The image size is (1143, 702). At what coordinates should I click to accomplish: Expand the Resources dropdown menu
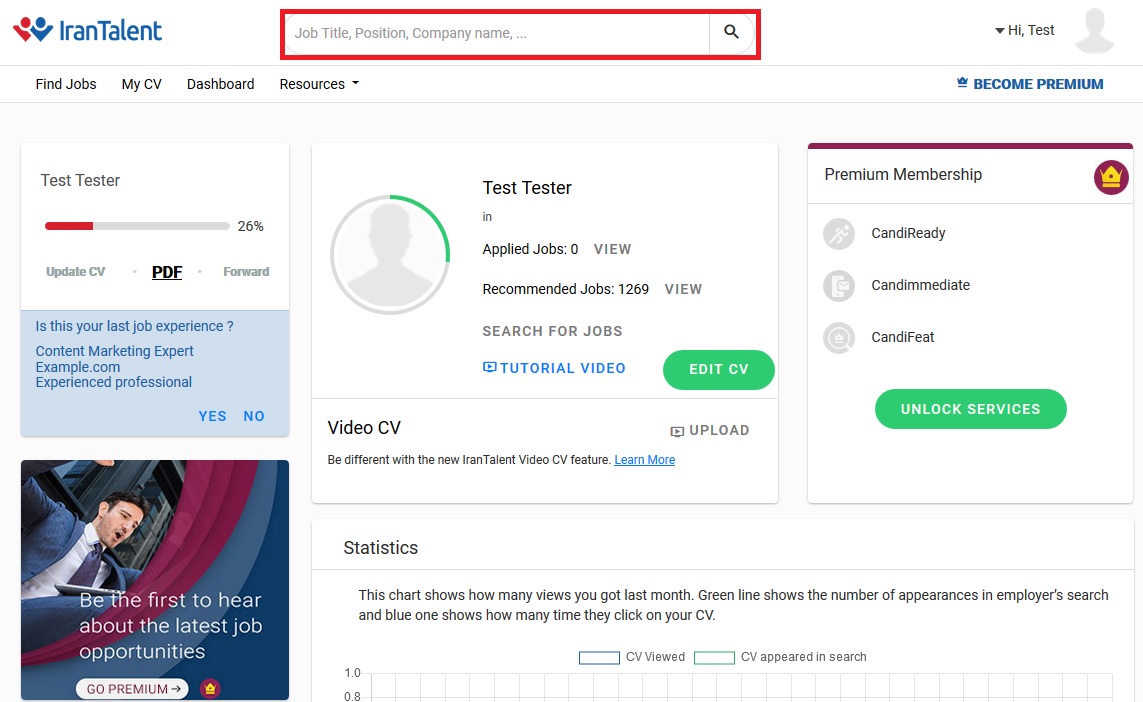click(x=318, y=84)
